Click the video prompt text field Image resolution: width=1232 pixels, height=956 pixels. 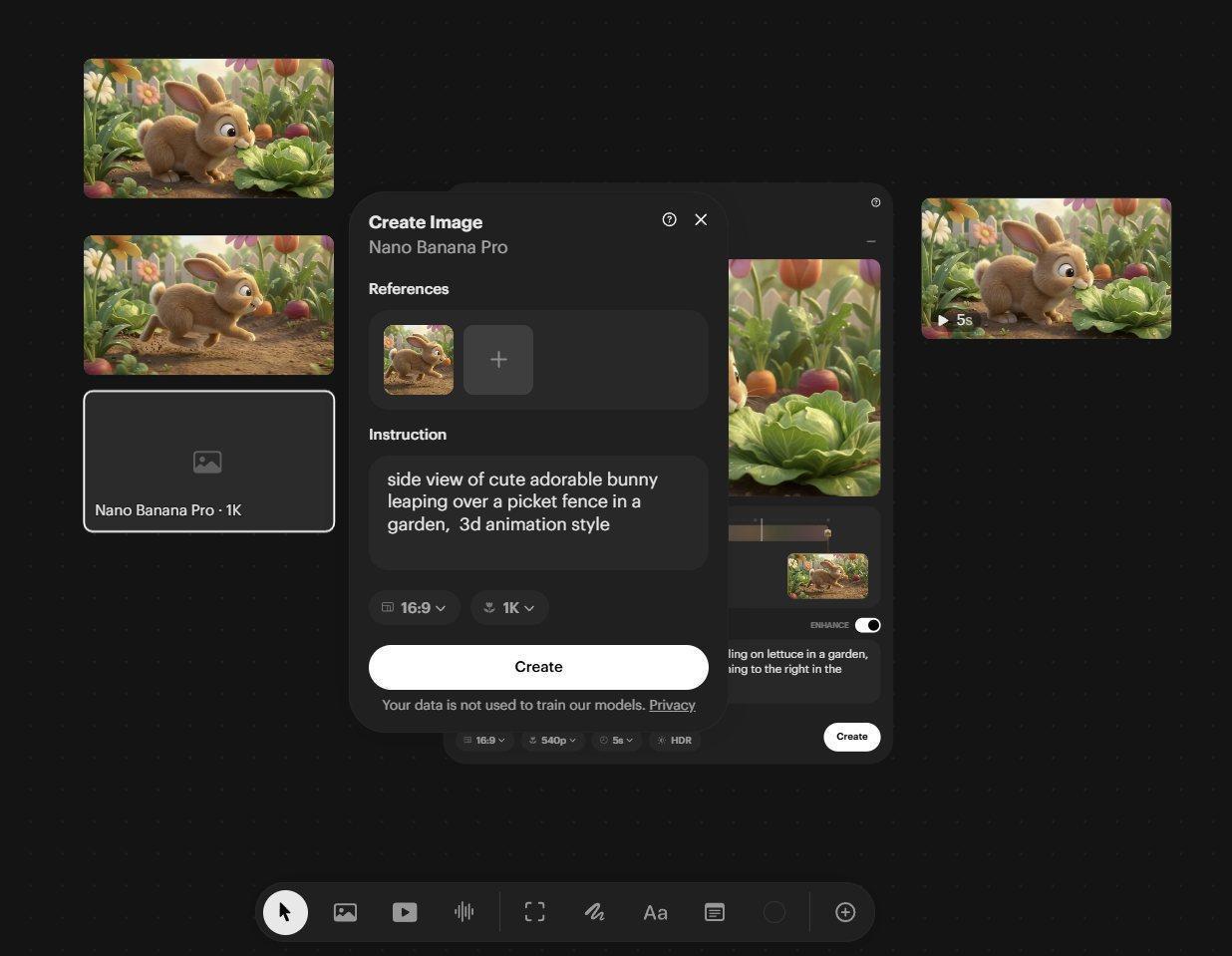coord(803,671)
